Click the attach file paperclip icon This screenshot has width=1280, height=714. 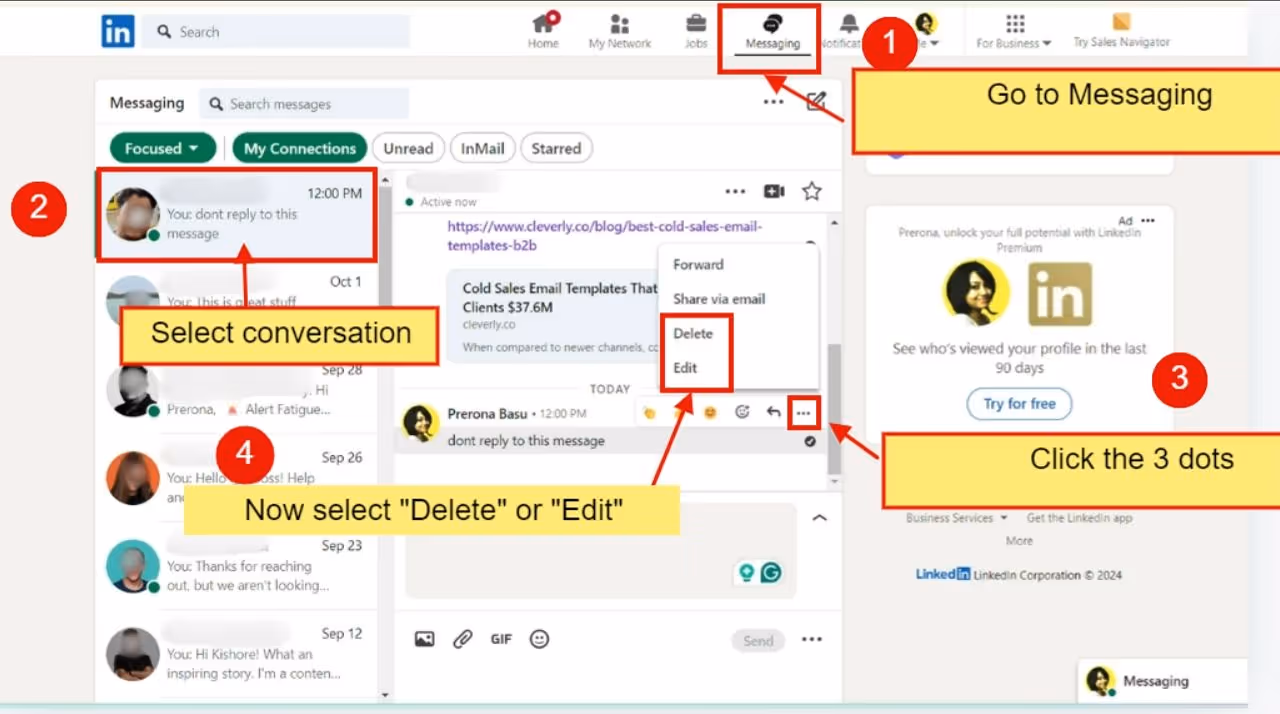click(x=462, y=639)
